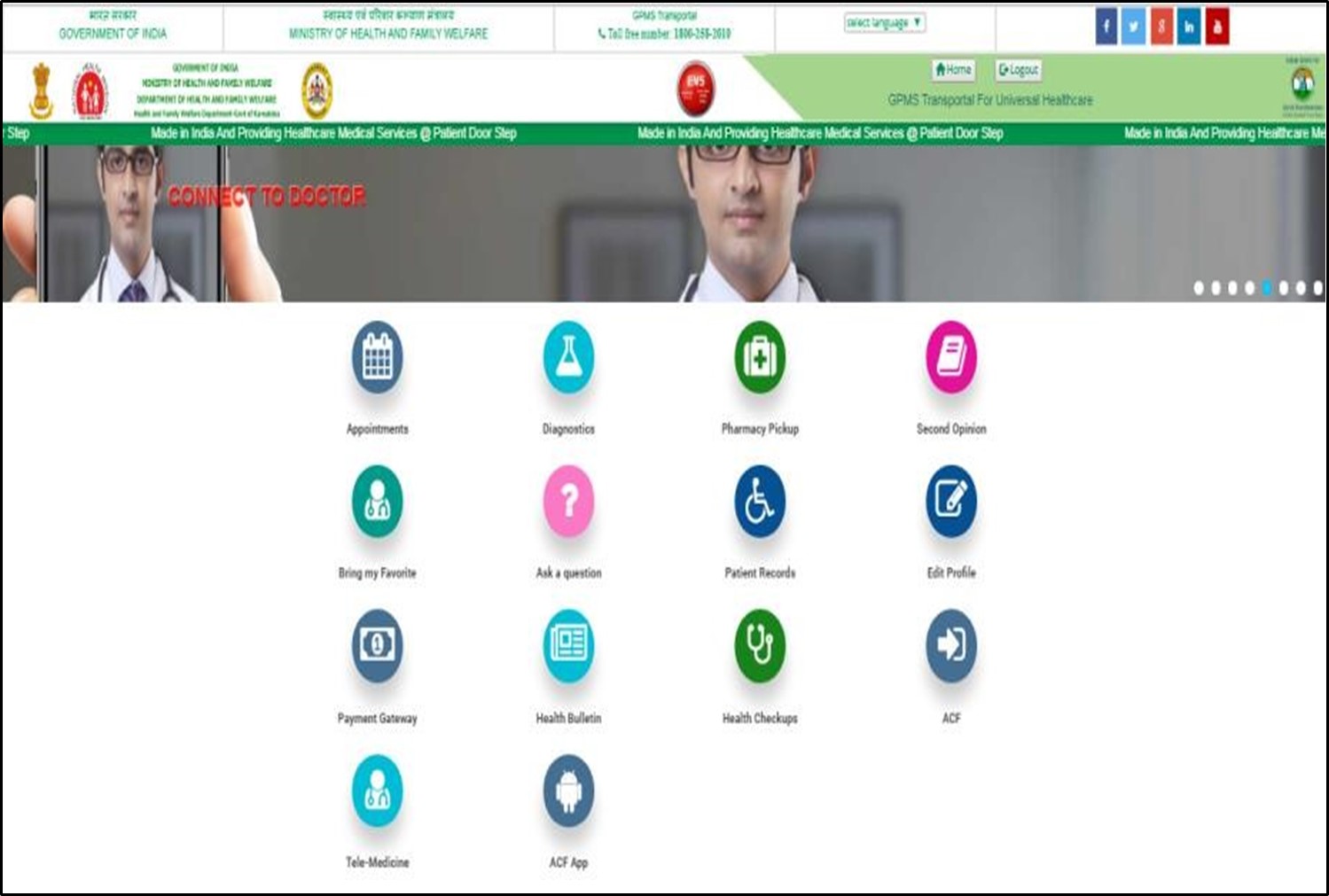Open the Diagnostics flask icon
Screen dimensions: 1329x896
568,357
